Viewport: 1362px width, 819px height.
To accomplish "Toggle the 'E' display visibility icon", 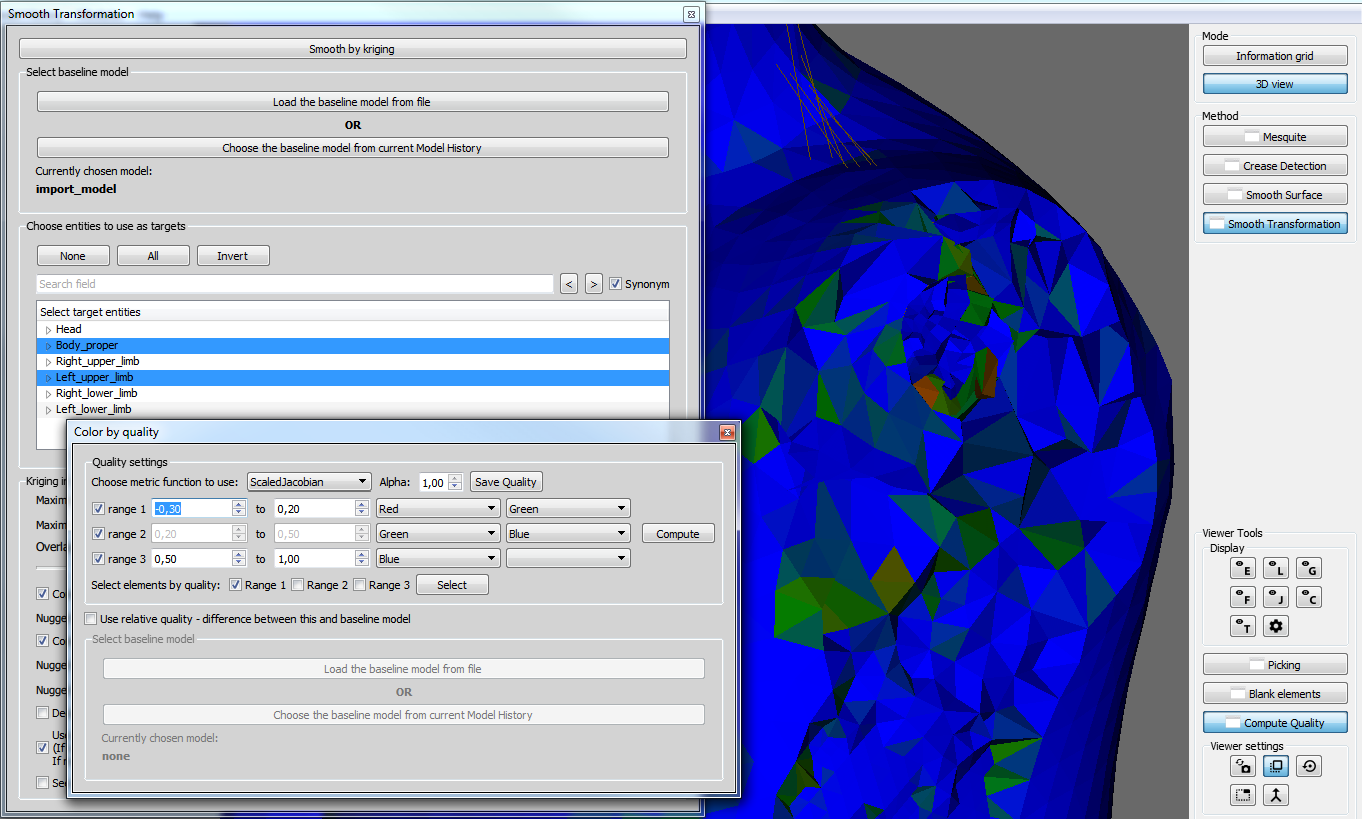I will click(1242, 569).
